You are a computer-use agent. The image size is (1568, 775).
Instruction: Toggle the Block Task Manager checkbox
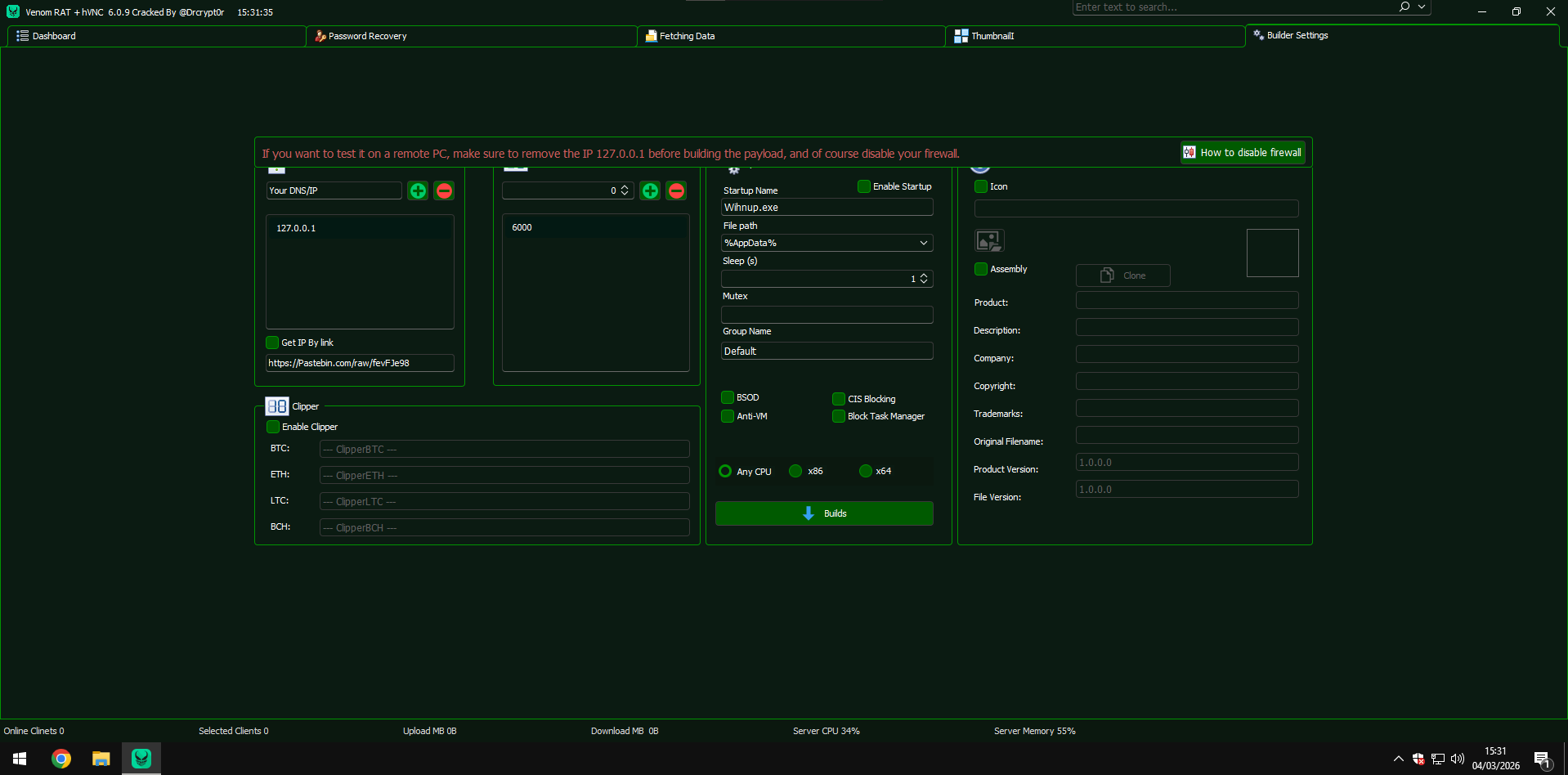tap(839, 416)
